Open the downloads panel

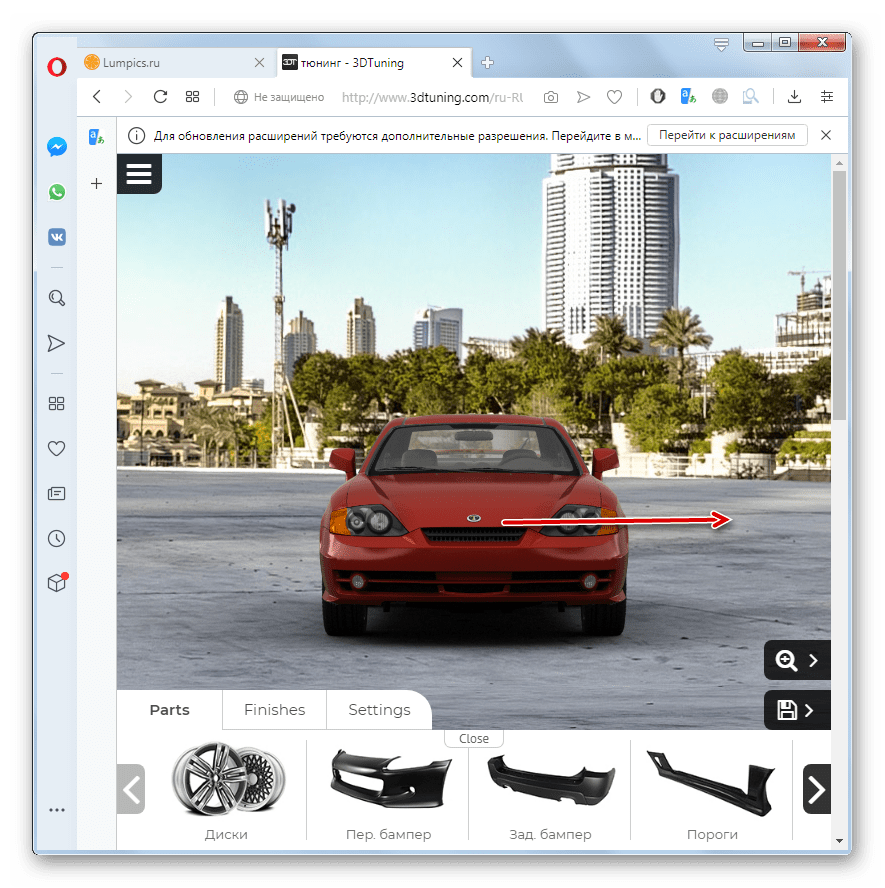(x=794, y=97)
